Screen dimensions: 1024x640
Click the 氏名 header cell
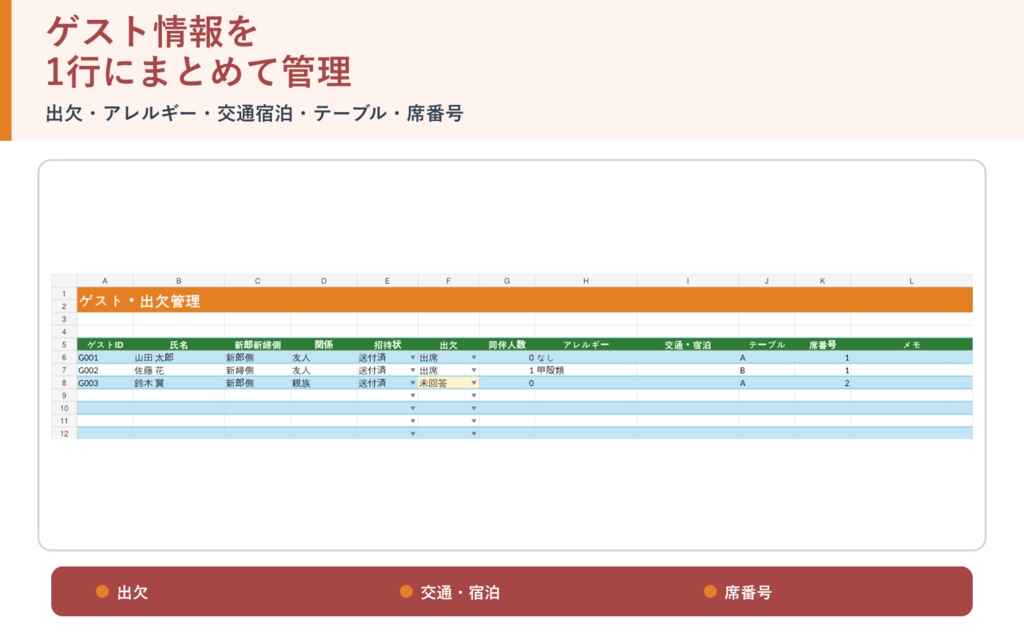[x=178, y=345]
